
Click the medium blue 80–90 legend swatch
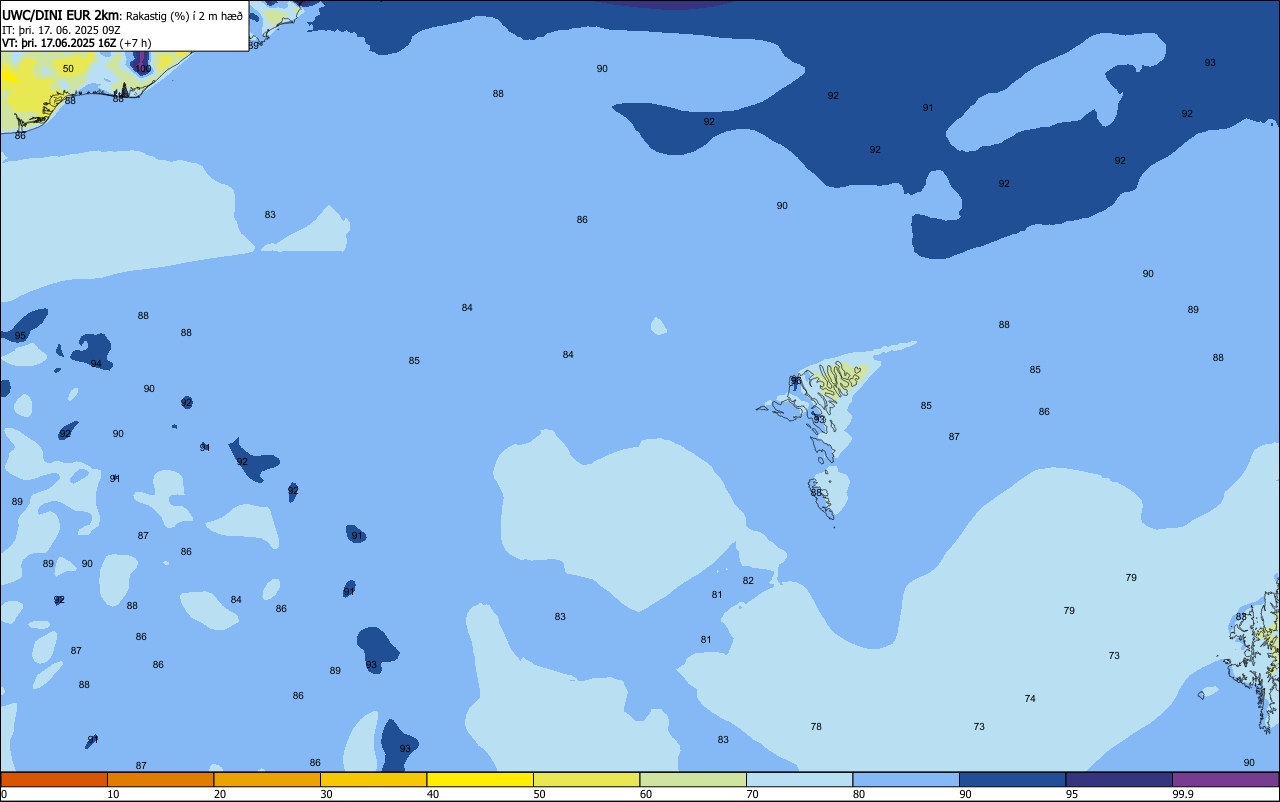coord(906,779)
